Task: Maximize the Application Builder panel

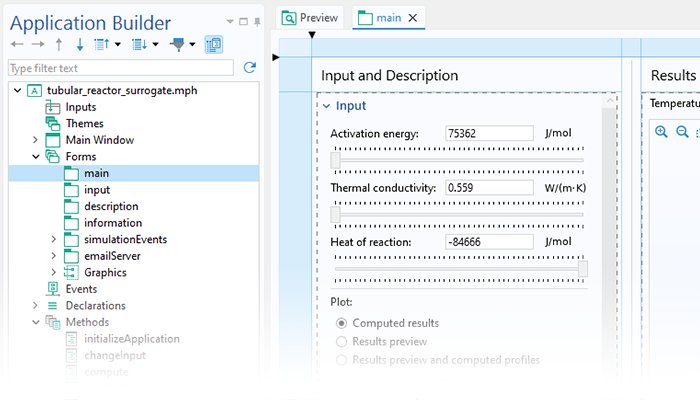Action: pos(243,21)
